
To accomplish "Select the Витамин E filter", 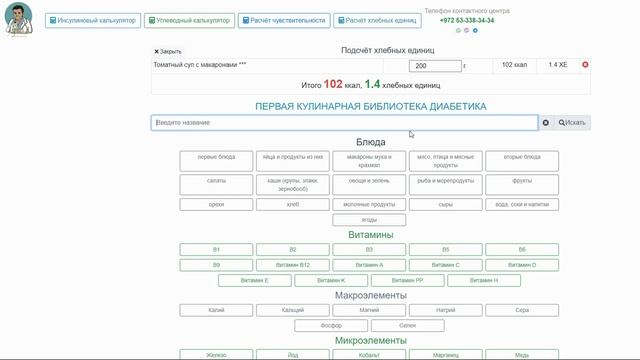I will tap(255, 280).
